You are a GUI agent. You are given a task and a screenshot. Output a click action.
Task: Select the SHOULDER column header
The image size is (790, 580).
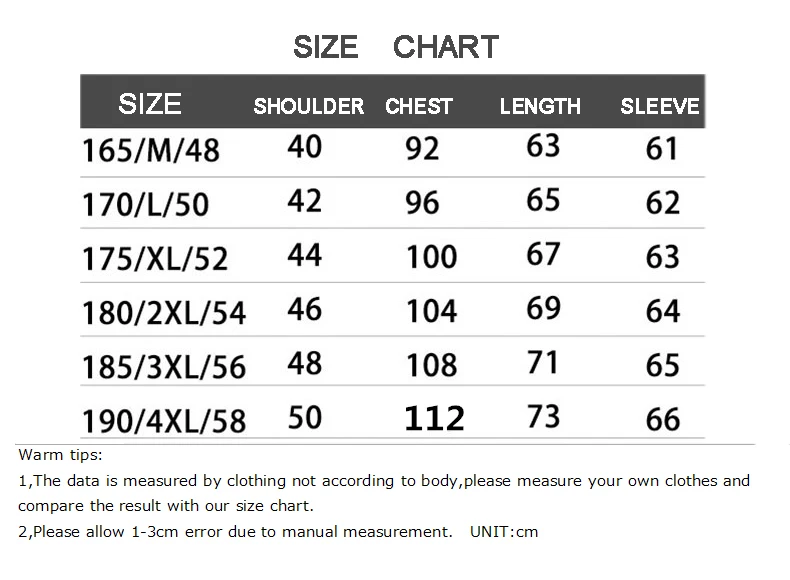click(x=308, y=106)
